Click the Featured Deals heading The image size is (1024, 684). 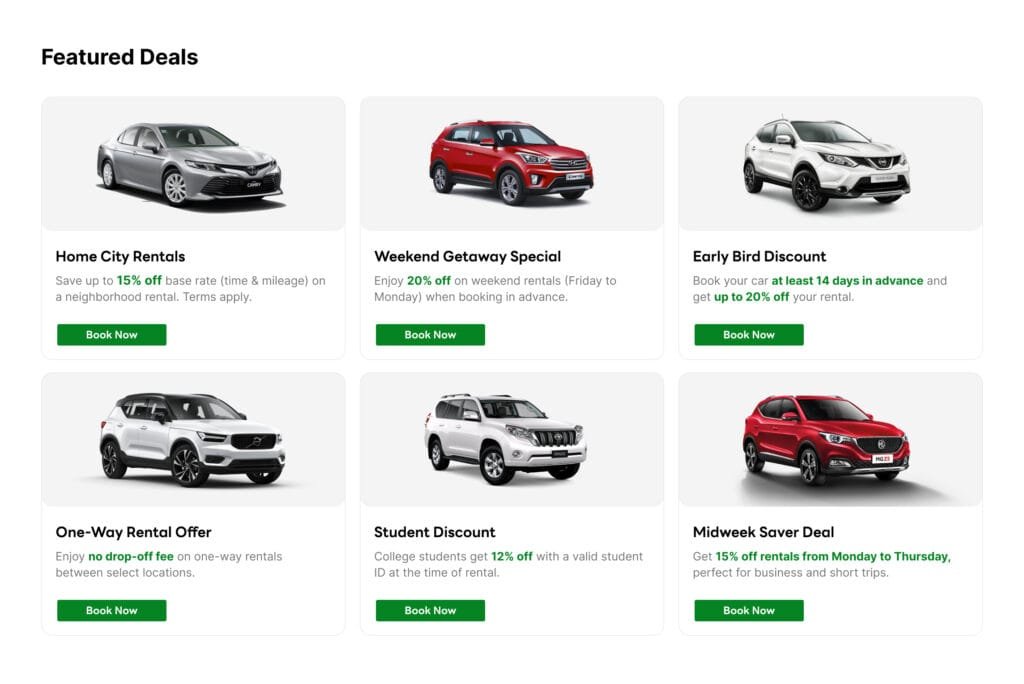pyautogui.click(x=119, y=57)
